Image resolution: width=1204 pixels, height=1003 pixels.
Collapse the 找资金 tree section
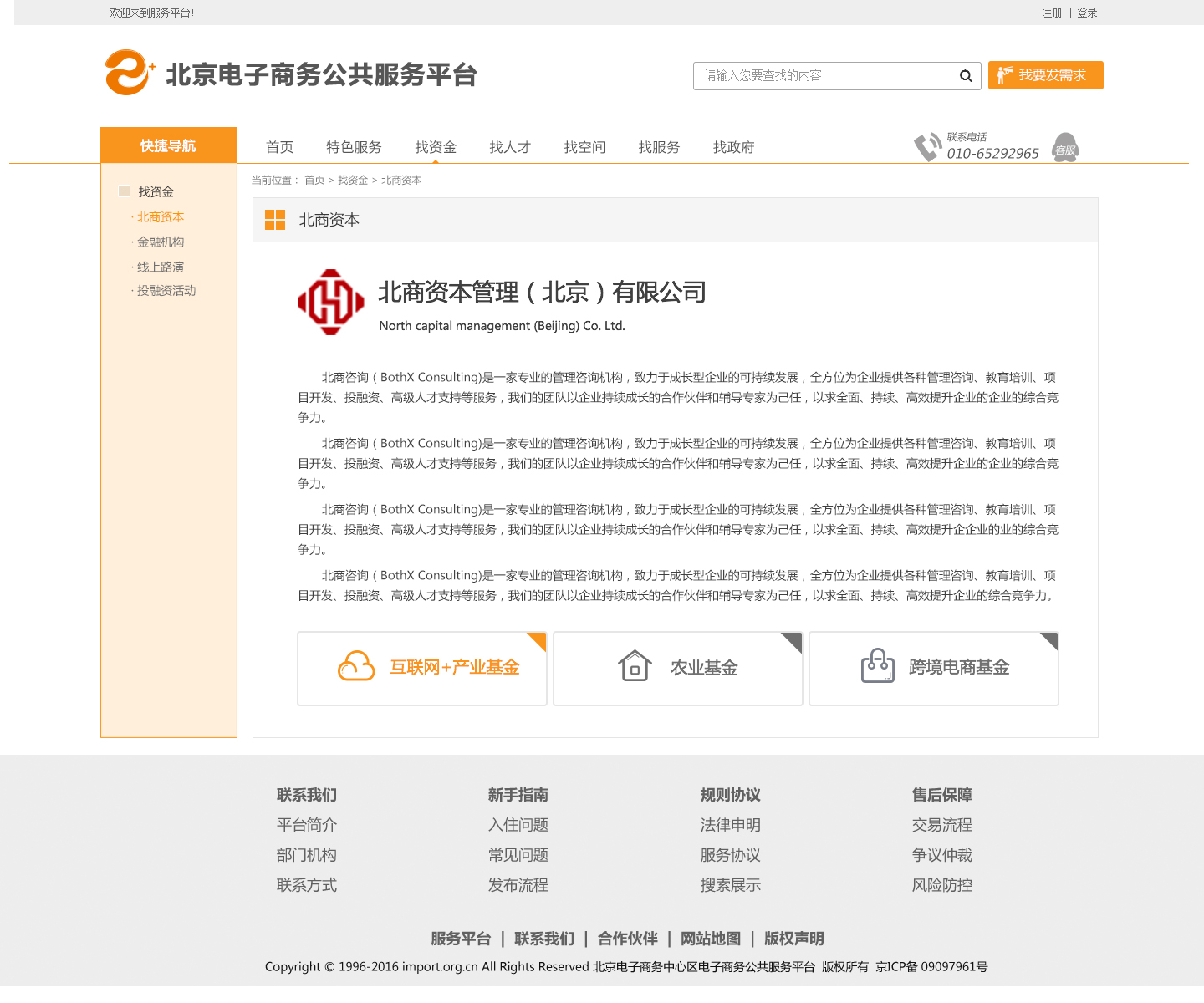124,191
